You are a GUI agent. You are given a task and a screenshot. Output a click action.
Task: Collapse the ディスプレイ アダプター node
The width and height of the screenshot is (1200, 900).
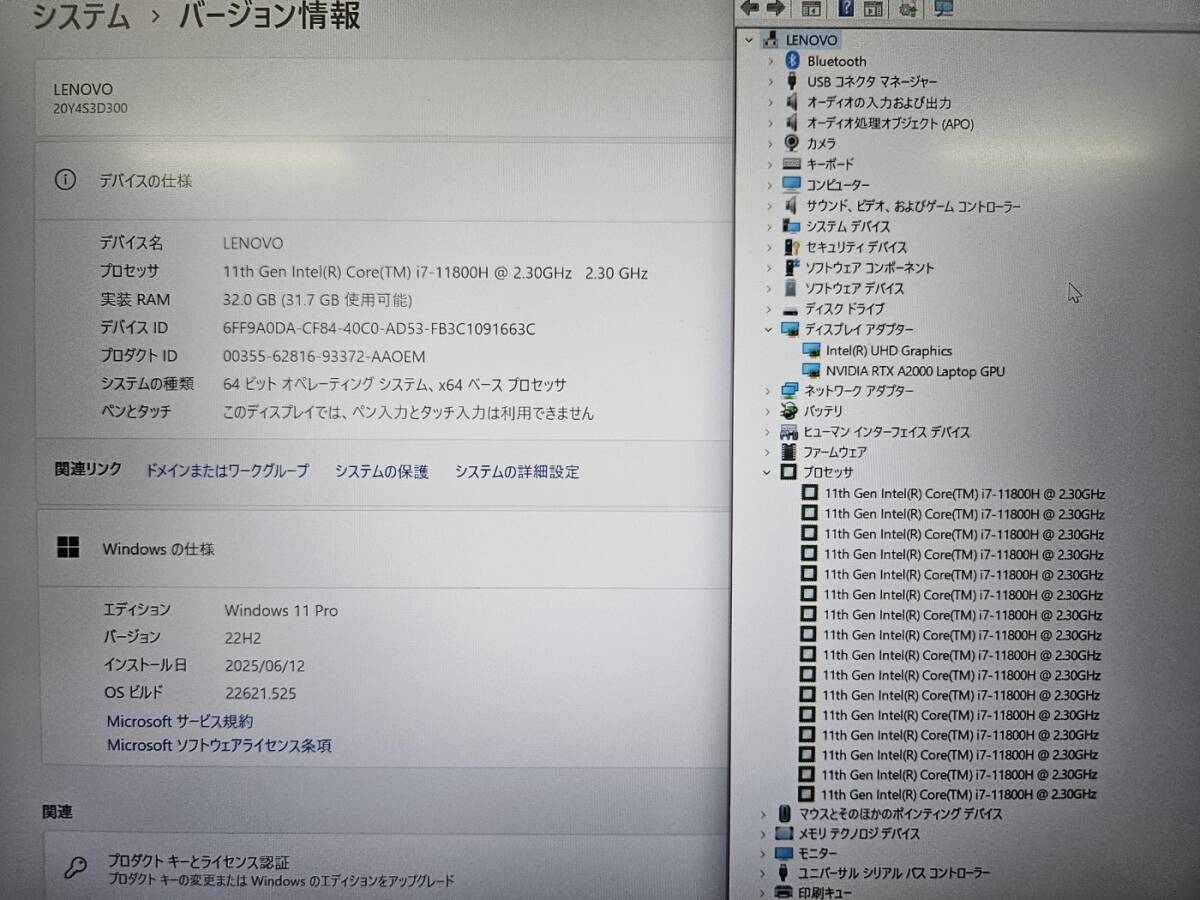(x=768, y=329)
